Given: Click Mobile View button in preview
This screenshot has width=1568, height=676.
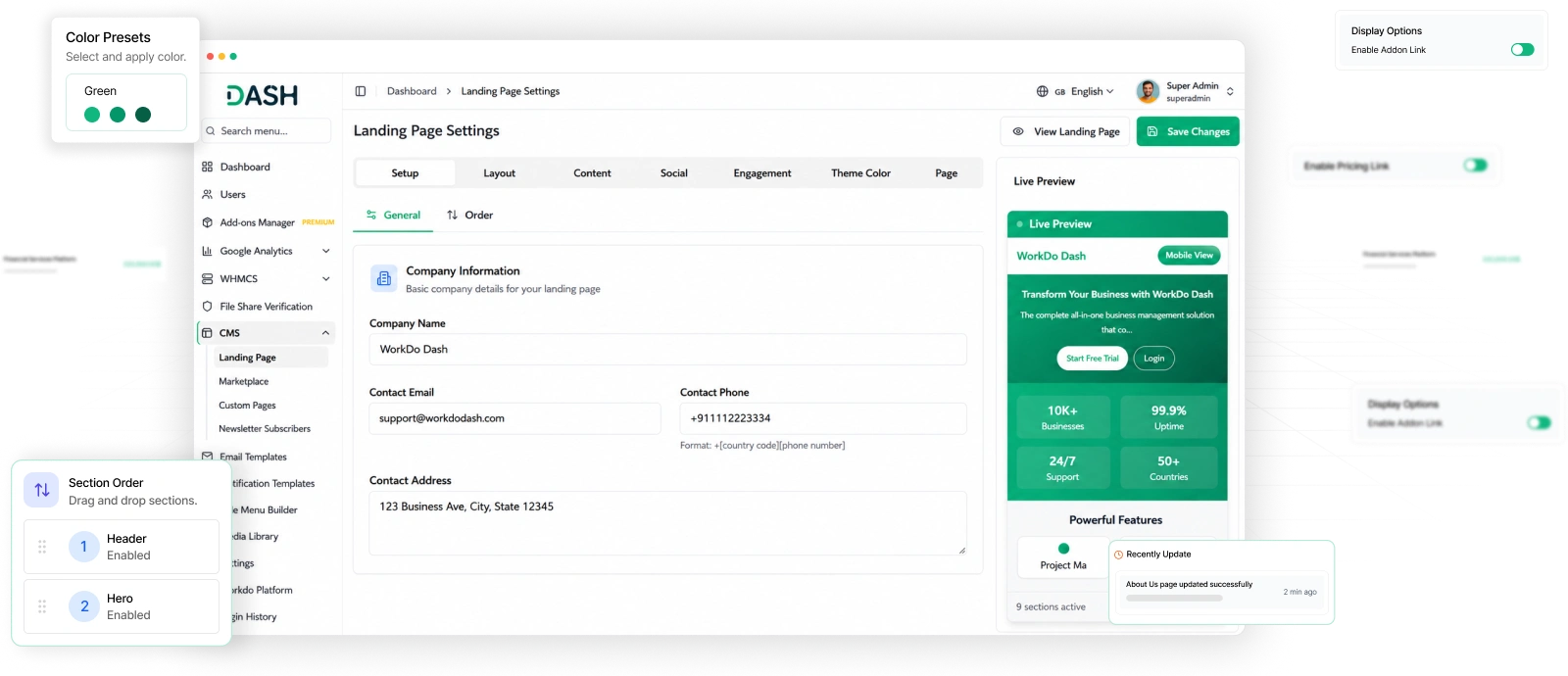Looking at the screenshot, I should (1189, 256).
